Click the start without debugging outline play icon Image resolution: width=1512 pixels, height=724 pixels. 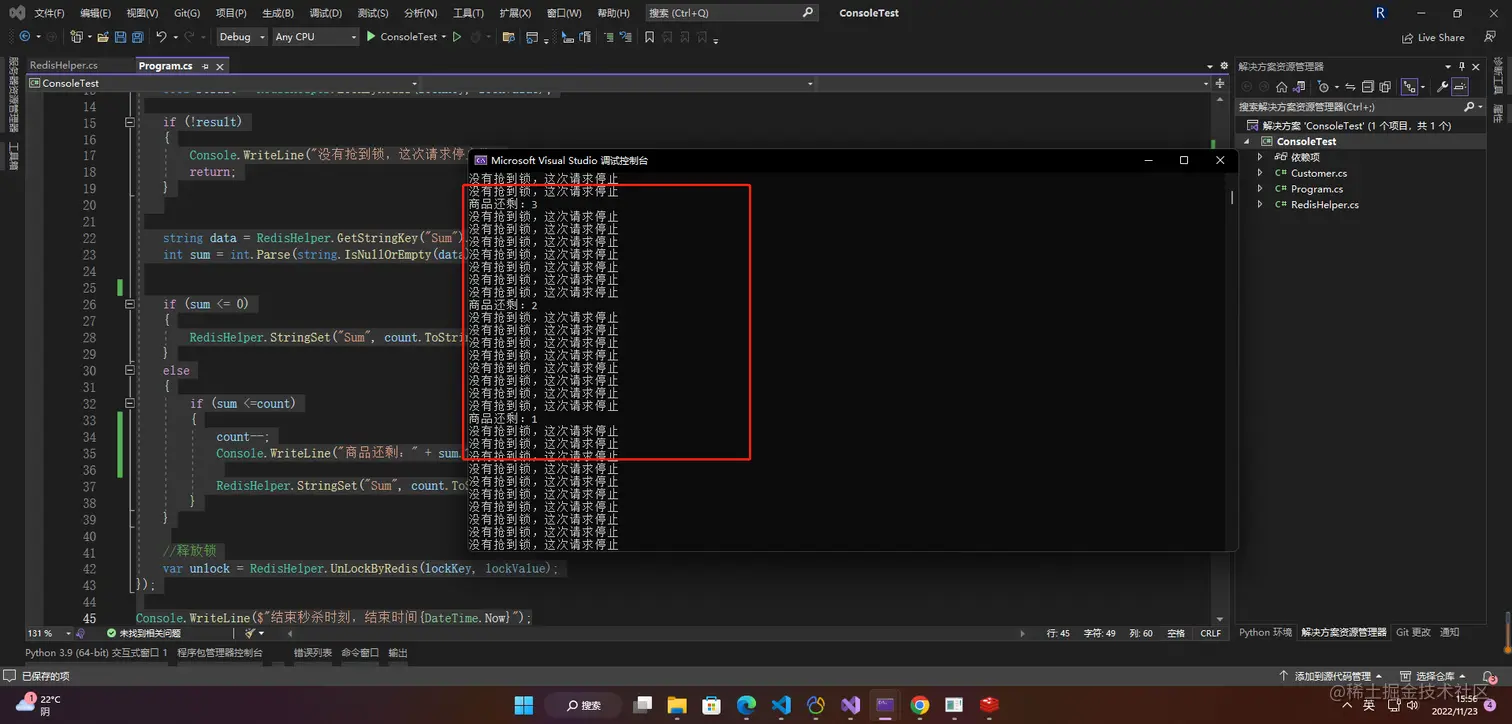click(457, 37)
